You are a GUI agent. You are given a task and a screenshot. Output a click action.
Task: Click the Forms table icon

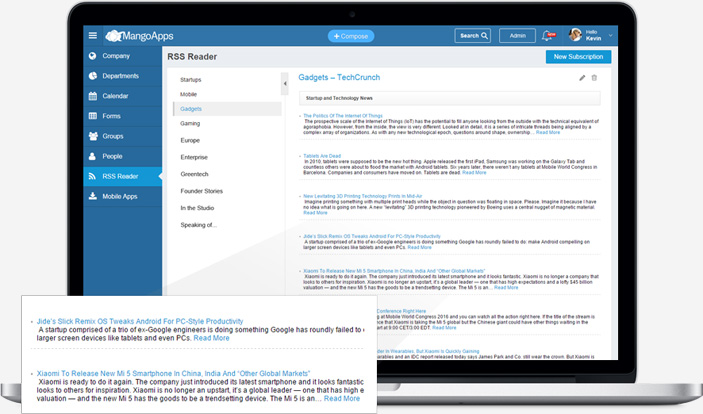(93, 116)
